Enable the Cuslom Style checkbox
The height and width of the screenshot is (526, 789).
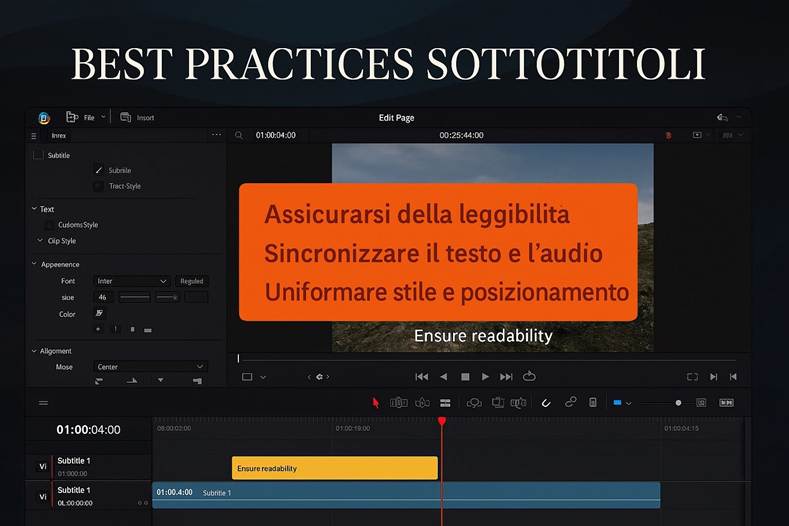tap(49, 225)
